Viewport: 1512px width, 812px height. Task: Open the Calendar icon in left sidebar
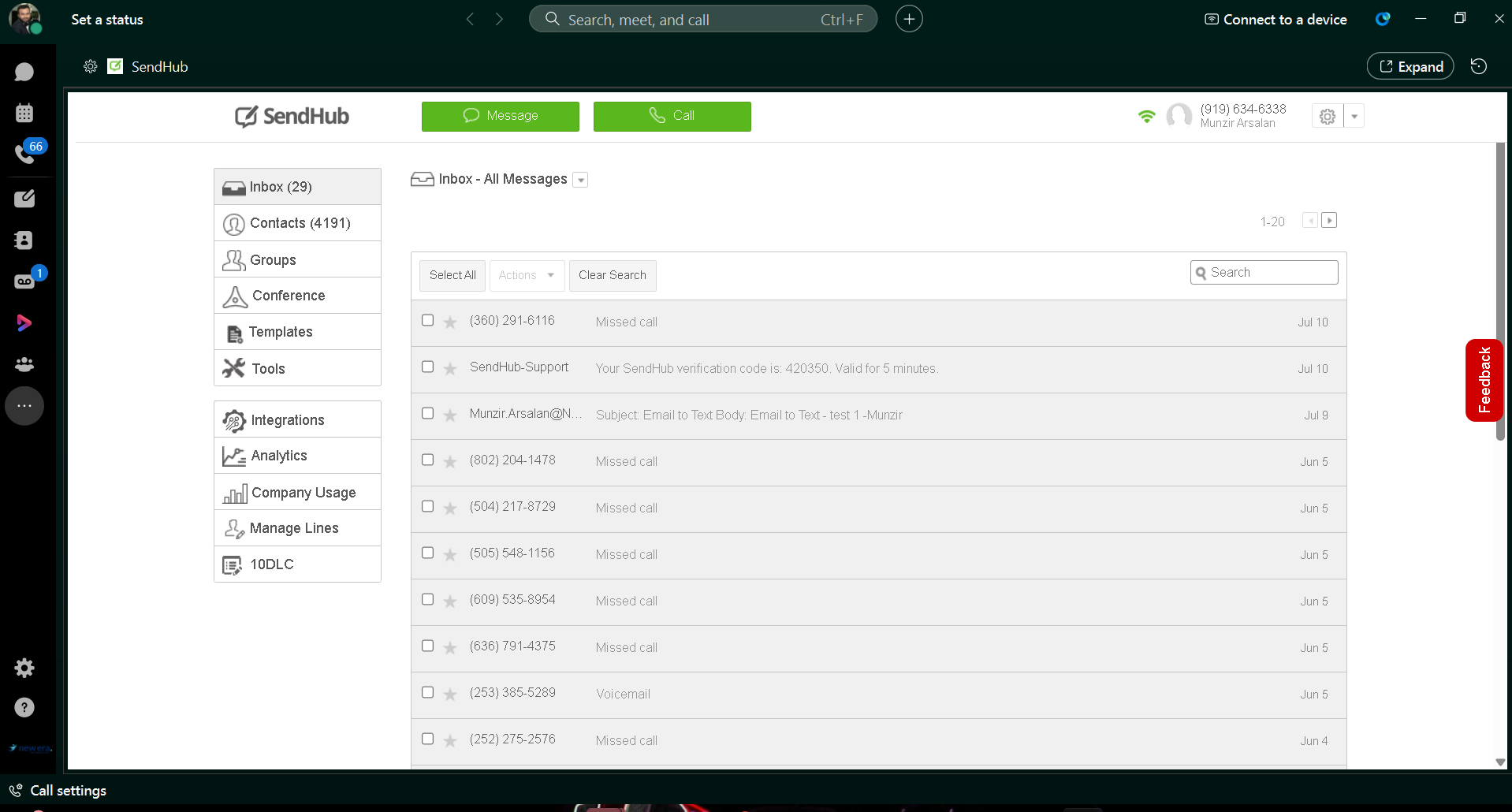pos(24,113)
